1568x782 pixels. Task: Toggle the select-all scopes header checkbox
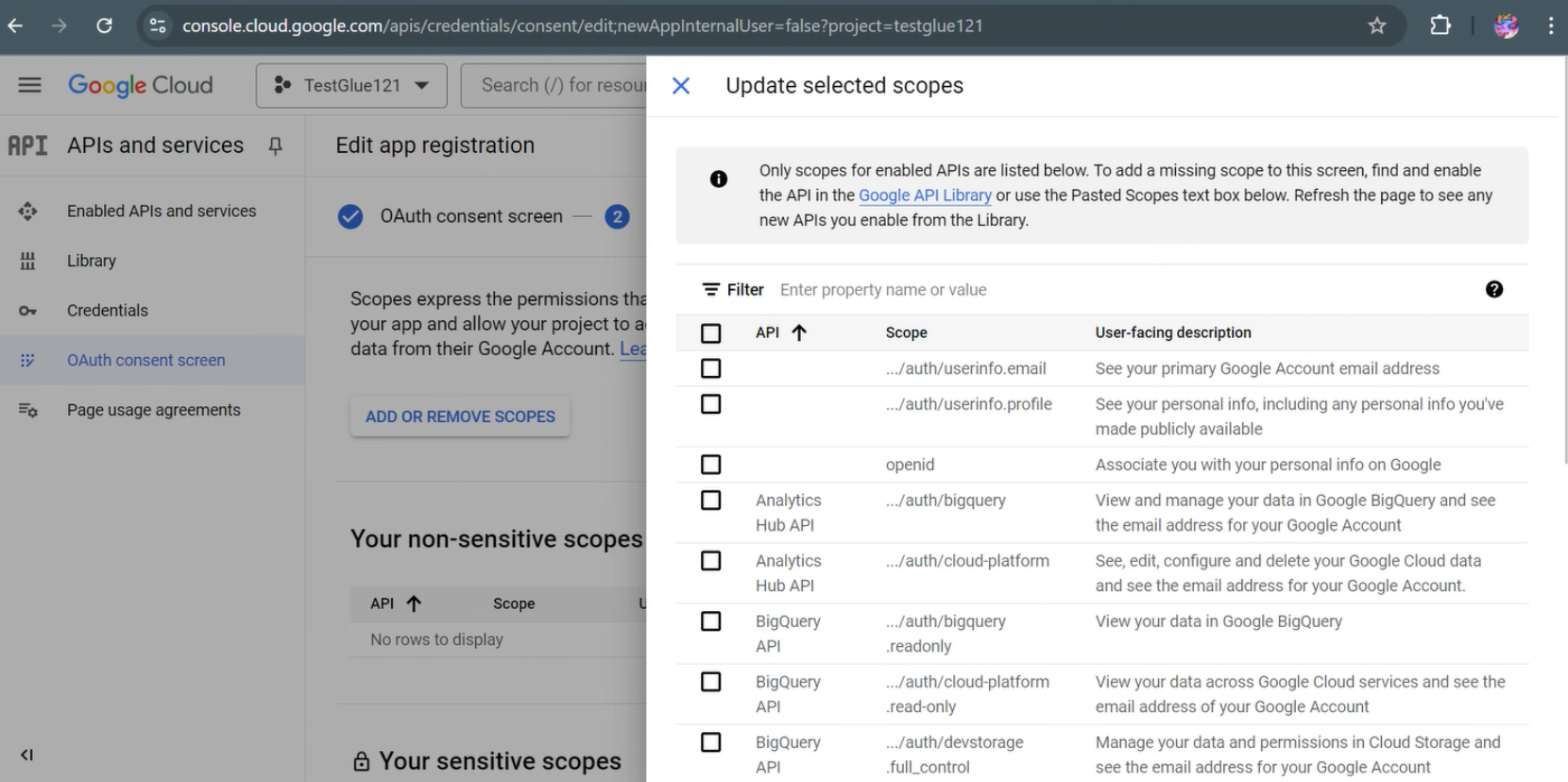click(711, 332)
